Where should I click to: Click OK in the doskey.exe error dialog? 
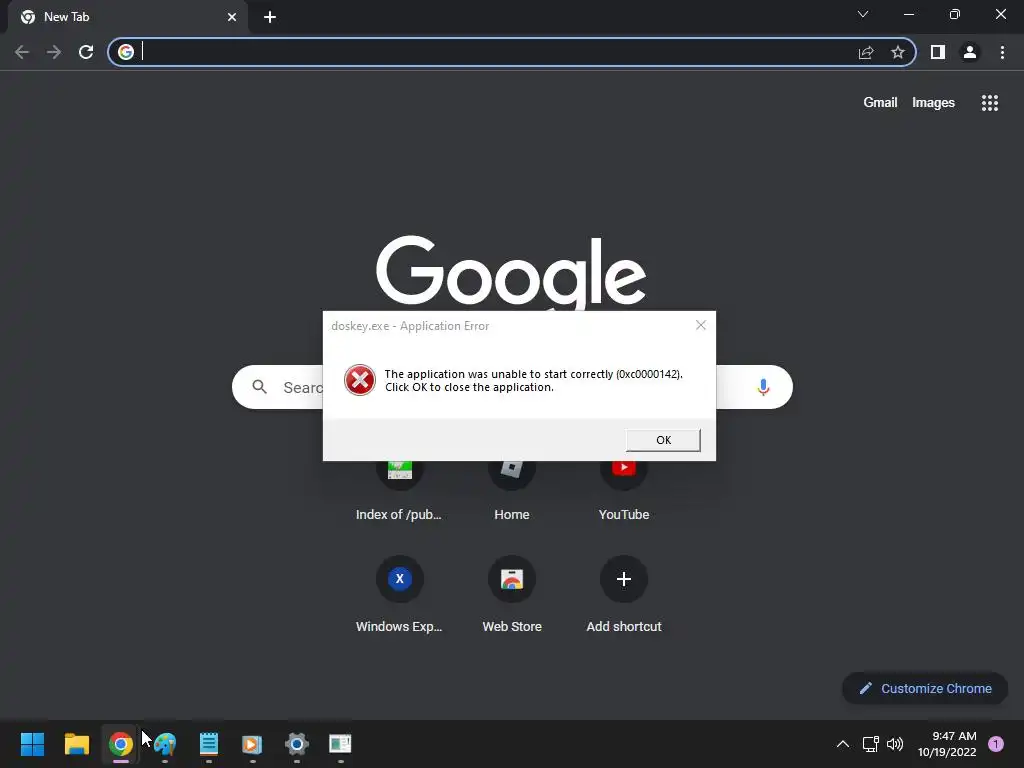pos(663,440)
